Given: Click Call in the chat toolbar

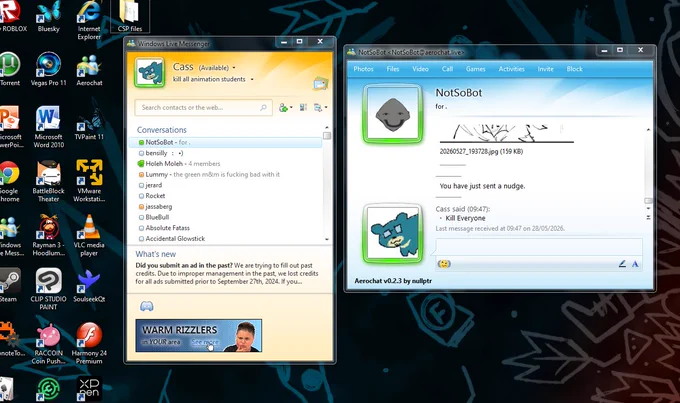Looking at the screenshot, I should tap(448, 69).
